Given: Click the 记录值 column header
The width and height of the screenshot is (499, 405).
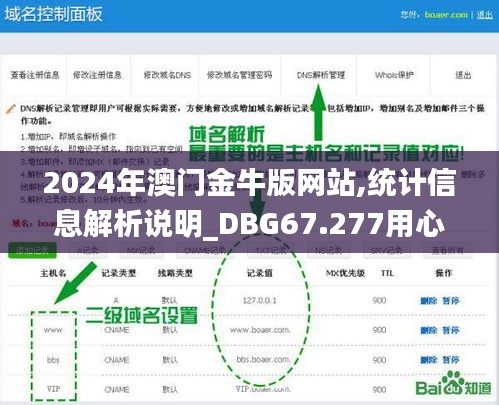Looking at the screenshot, I should point(260,273).
